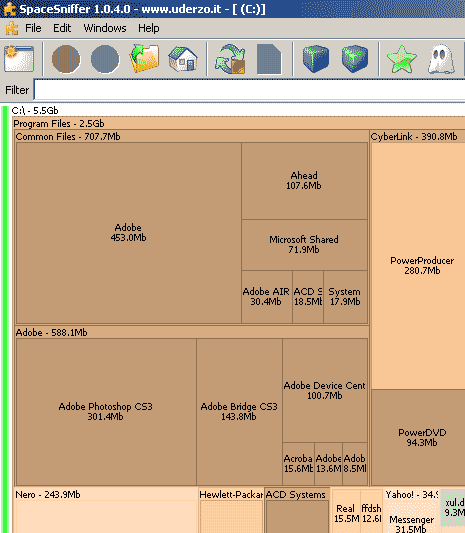The width and height of the screenshot is (465, 533).
Task: Select the System 17.9Mb block
Action: pos(345,296)
